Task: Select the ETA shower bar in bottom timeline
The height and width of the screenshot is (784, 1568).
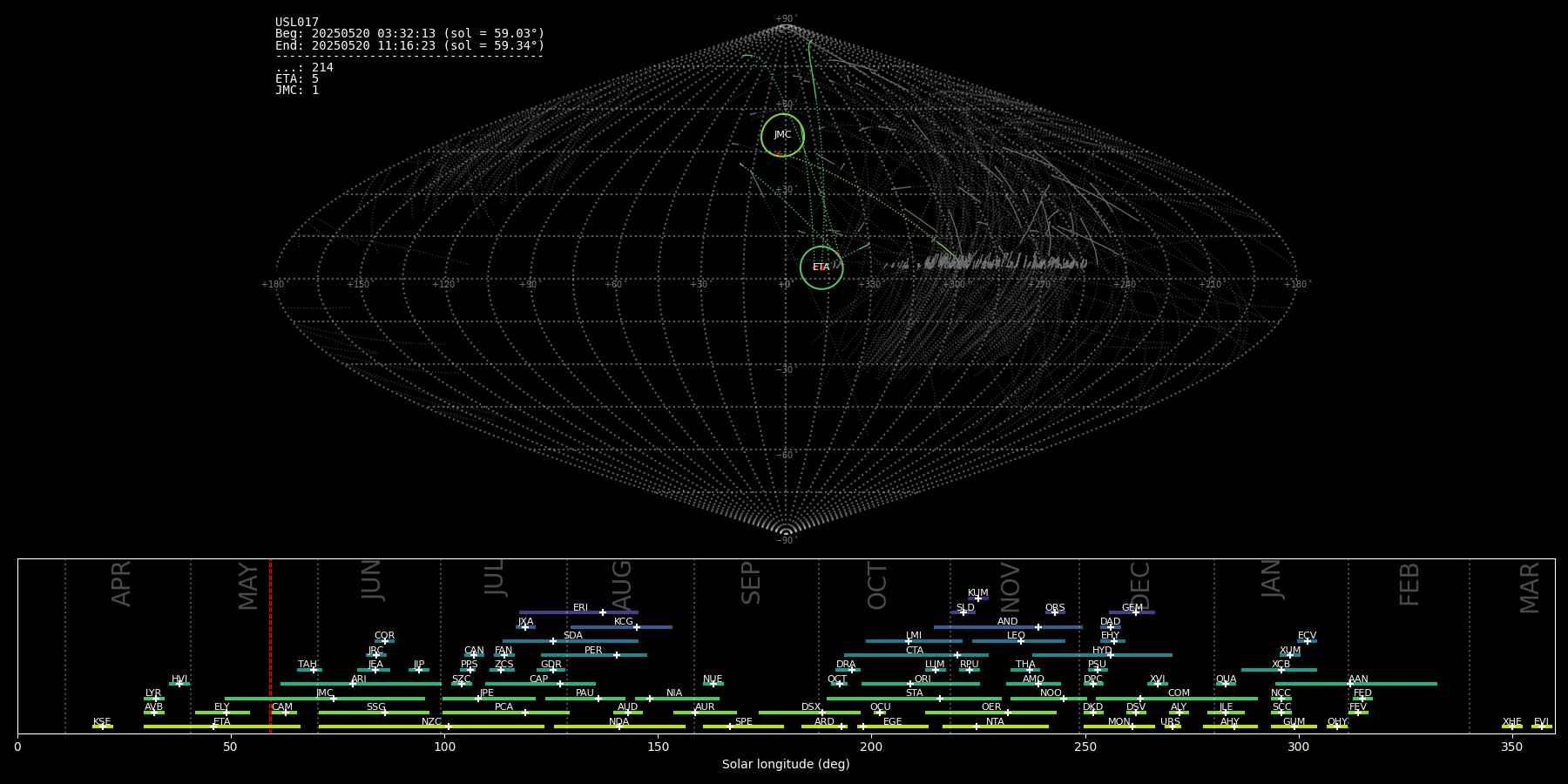Action: pos(222,727)
